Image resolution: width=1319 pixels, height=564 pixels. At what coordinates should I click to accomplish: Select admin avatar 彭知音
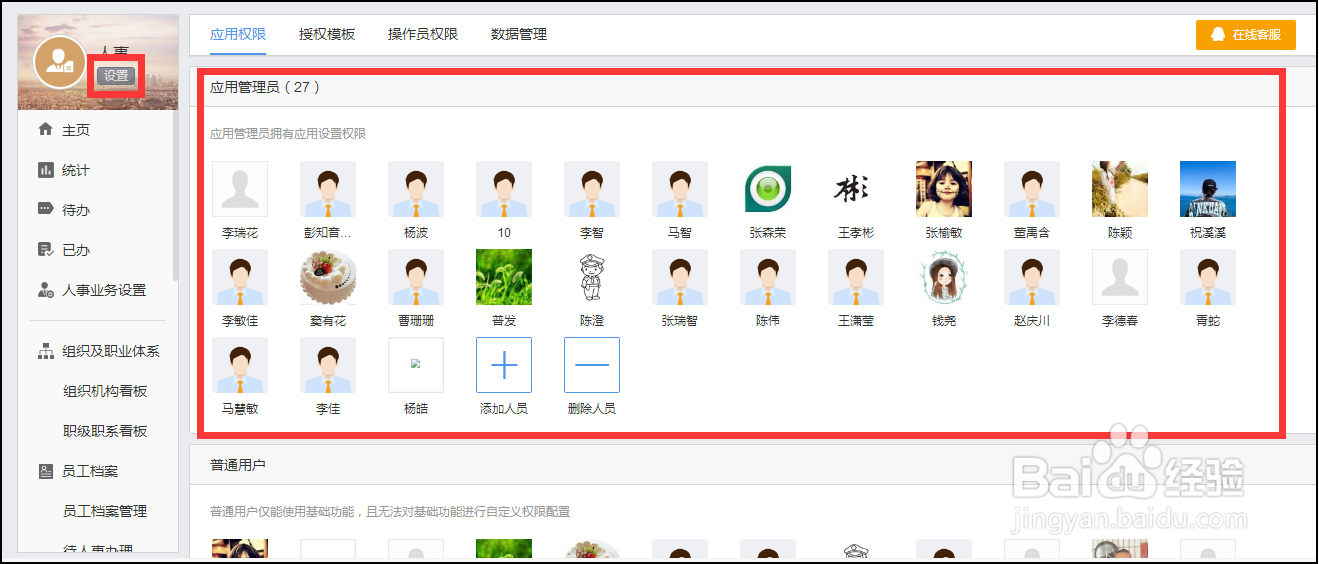328,189
